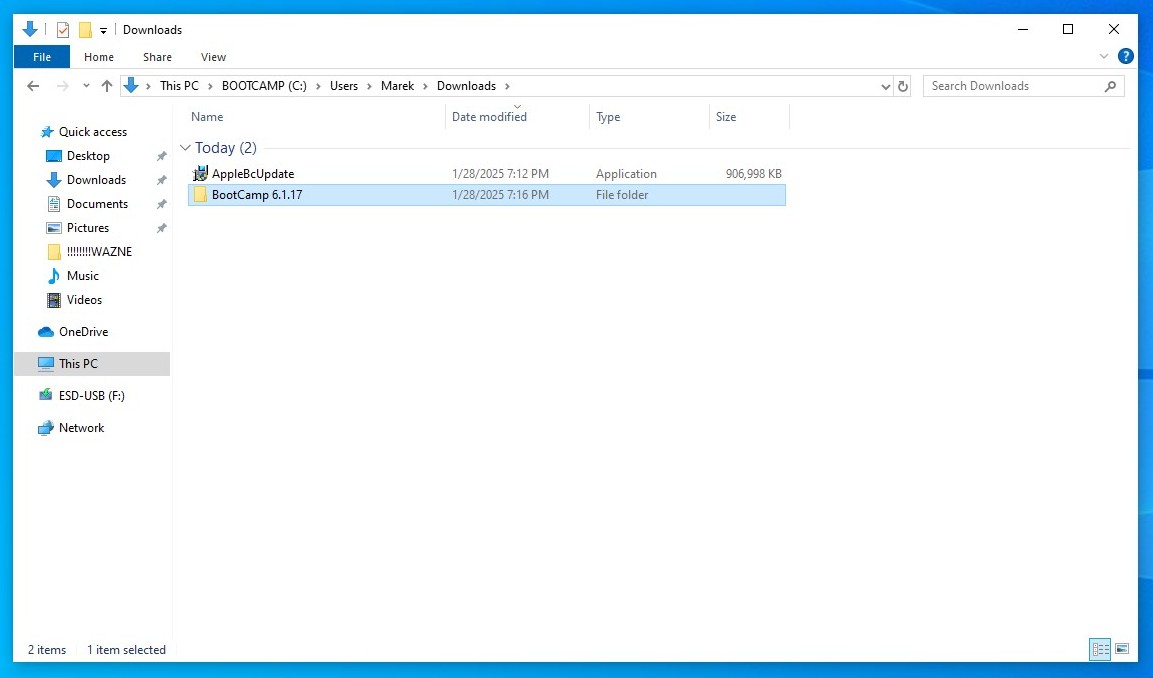
Task: Open the address bar history dropdown
Action: (x=885, y=86)
